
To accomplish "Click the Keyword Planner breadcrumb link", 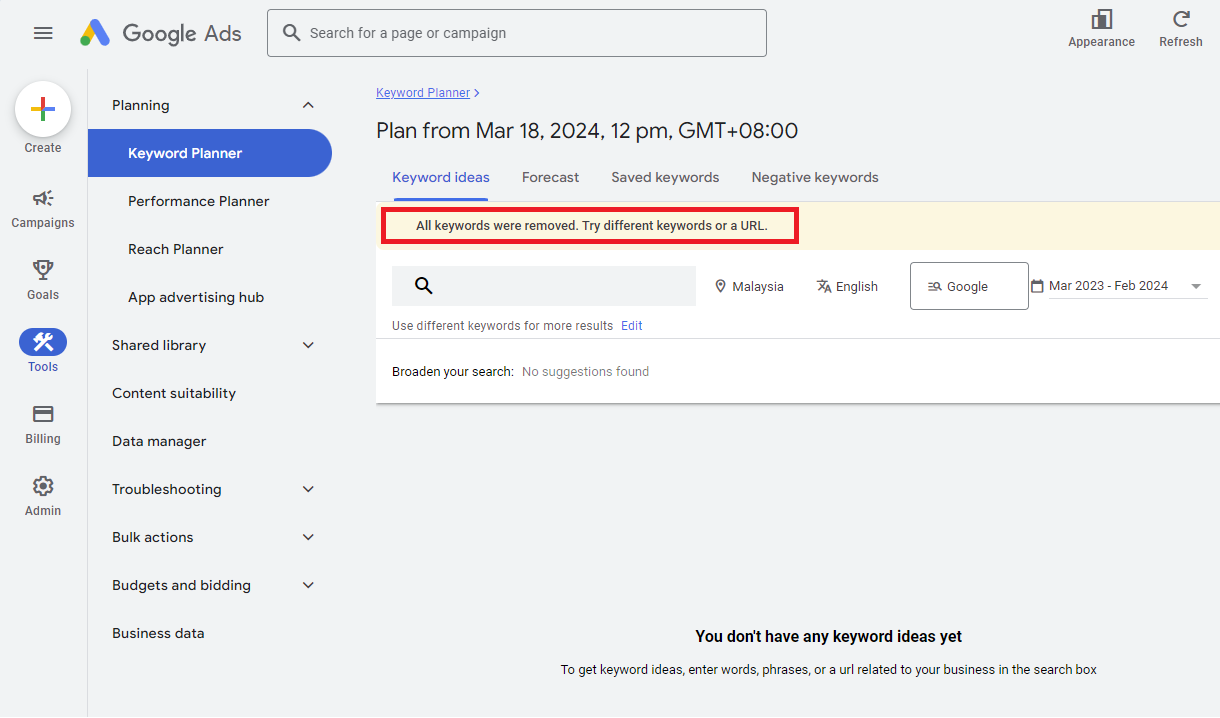I will 423,92.
